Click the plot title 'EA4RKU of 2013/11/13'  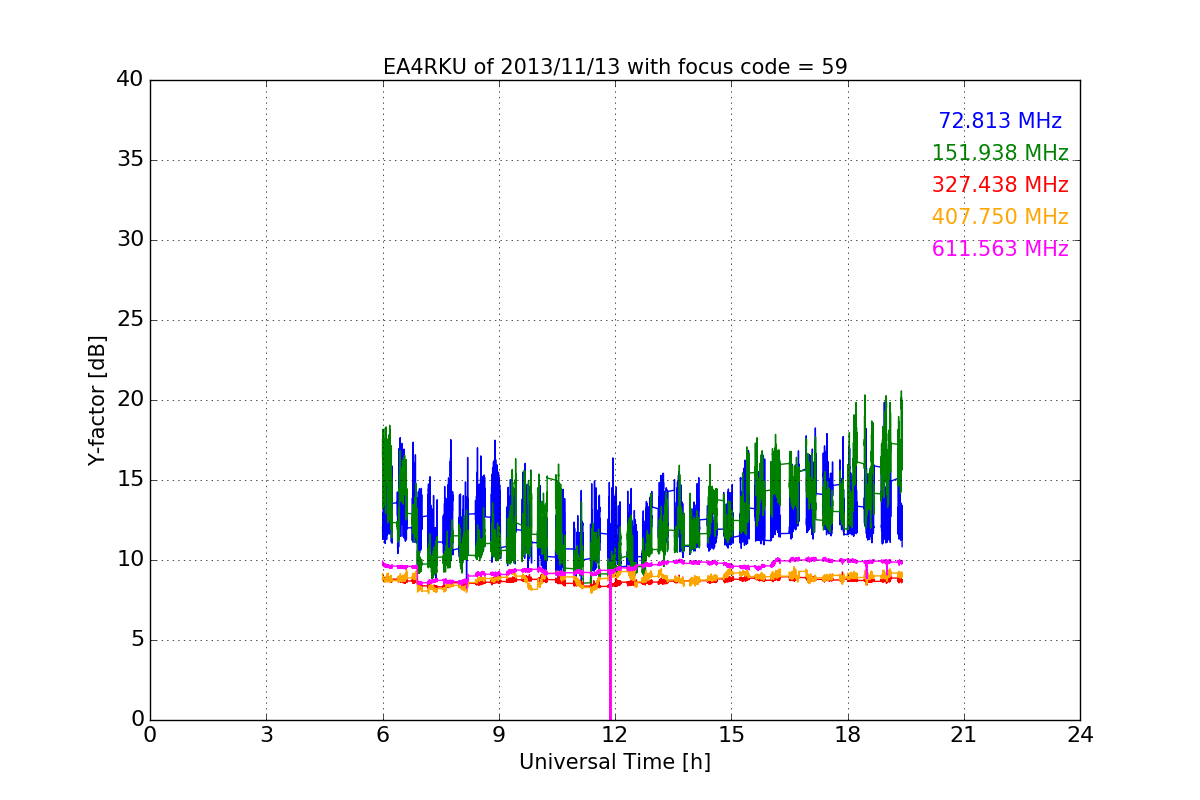615,67
